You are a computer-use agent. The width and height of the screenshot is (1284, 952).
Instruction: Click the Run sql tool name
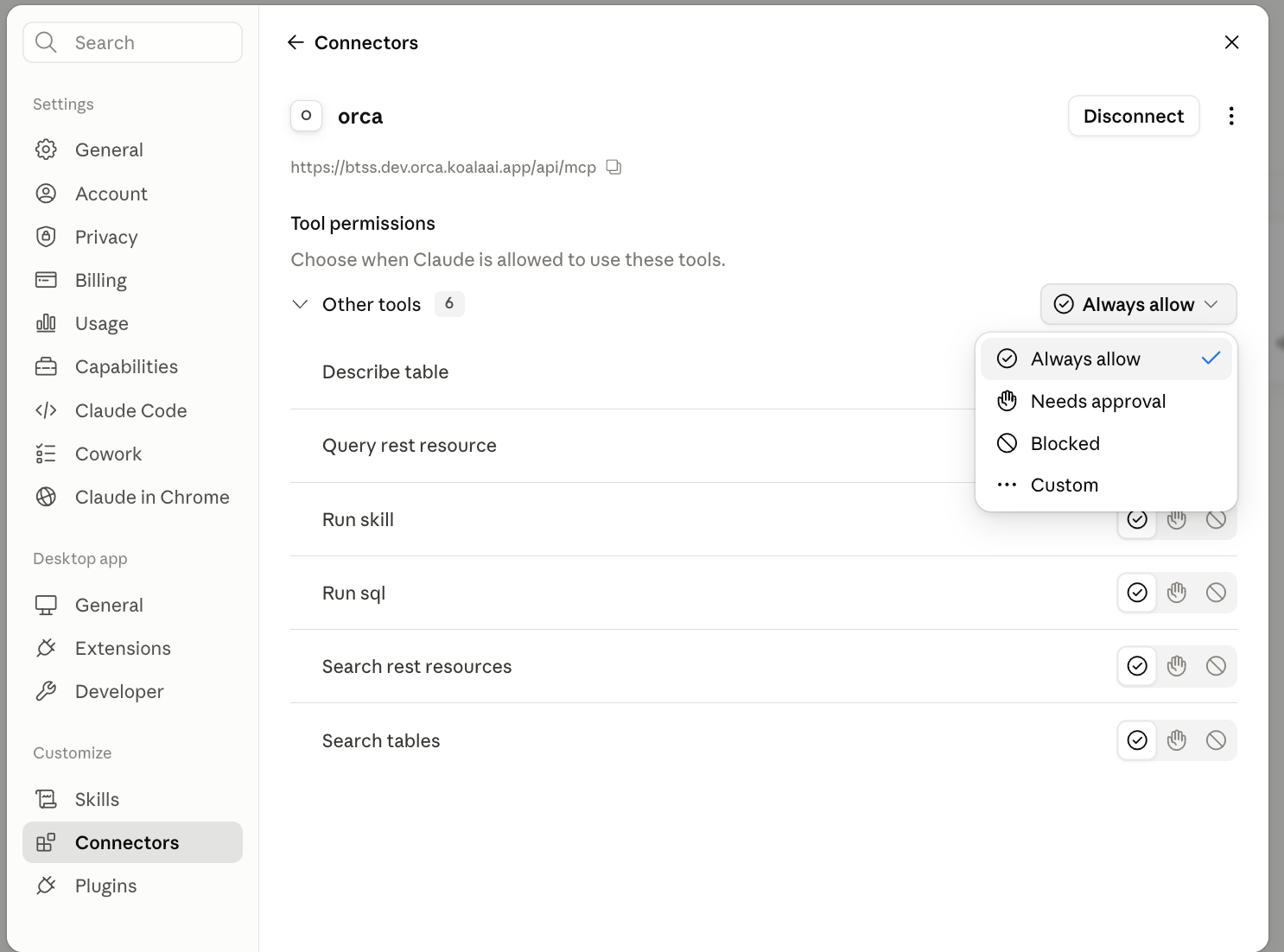[x=353, y=593]
